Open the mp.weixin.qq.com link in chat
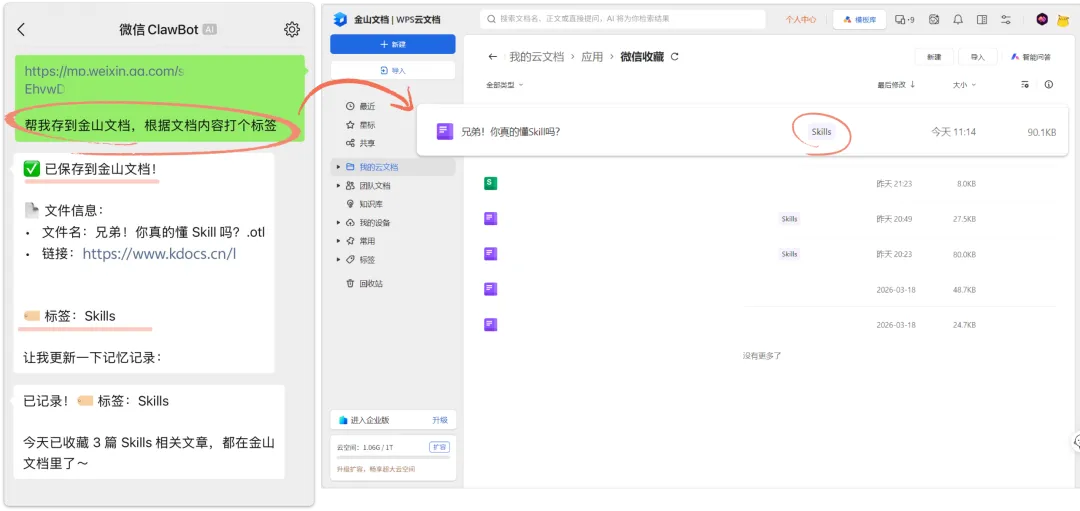 (103, 79)
